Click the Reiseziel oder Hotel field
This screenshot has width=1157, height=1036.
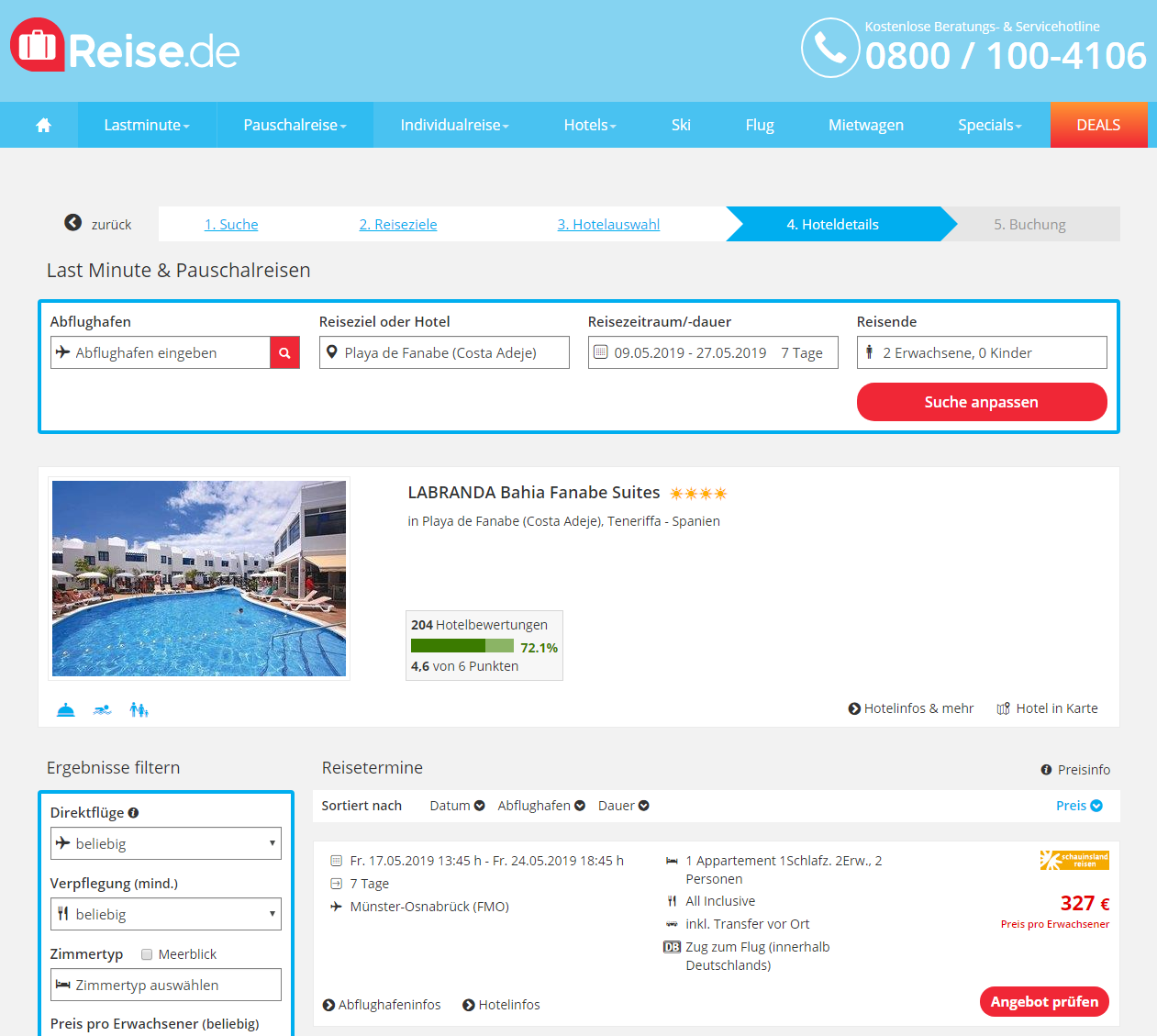point(444,352)
